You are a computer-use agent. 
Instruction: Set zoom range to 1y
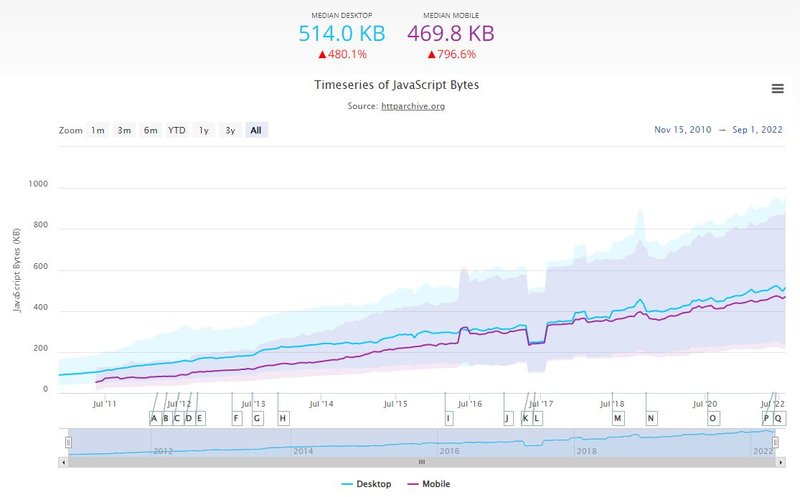[204, 130]
